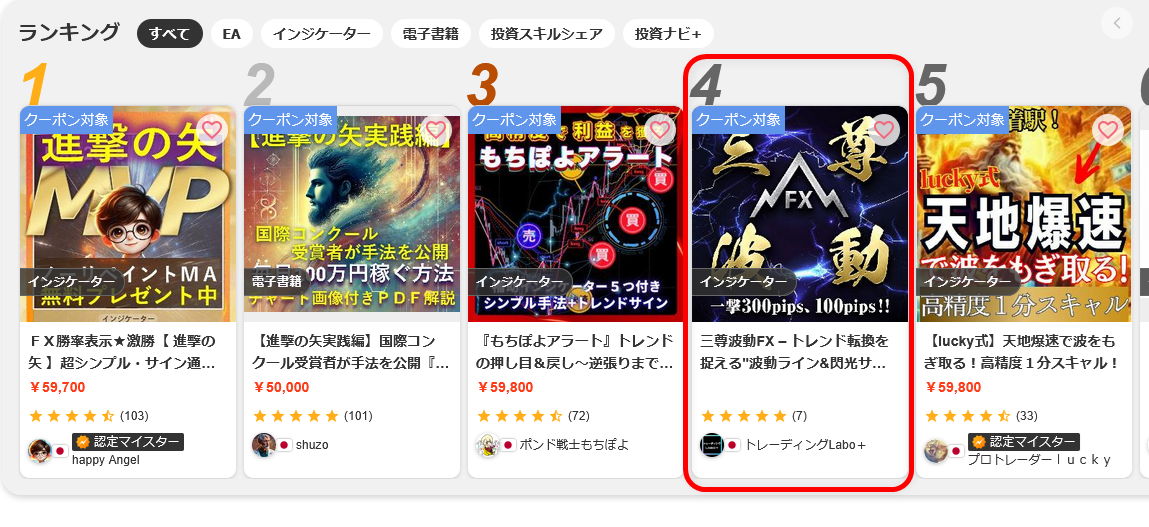Toggle heart on 進撃の矢実践編 ebook card

click(x=436, y=130)
